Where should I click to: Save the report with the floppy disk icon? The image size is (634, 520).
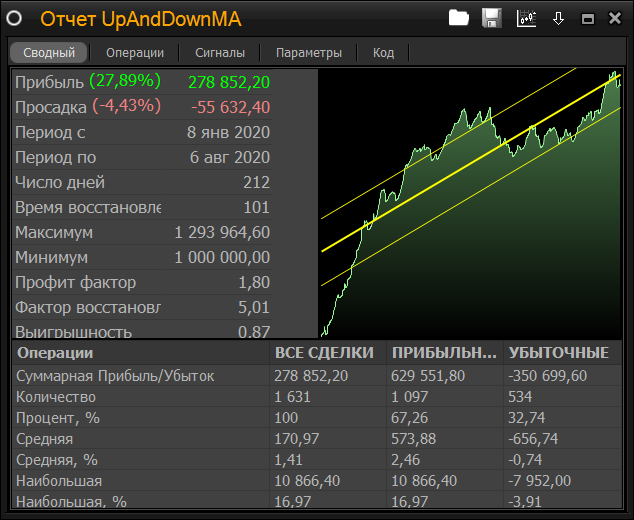[491, 18]
